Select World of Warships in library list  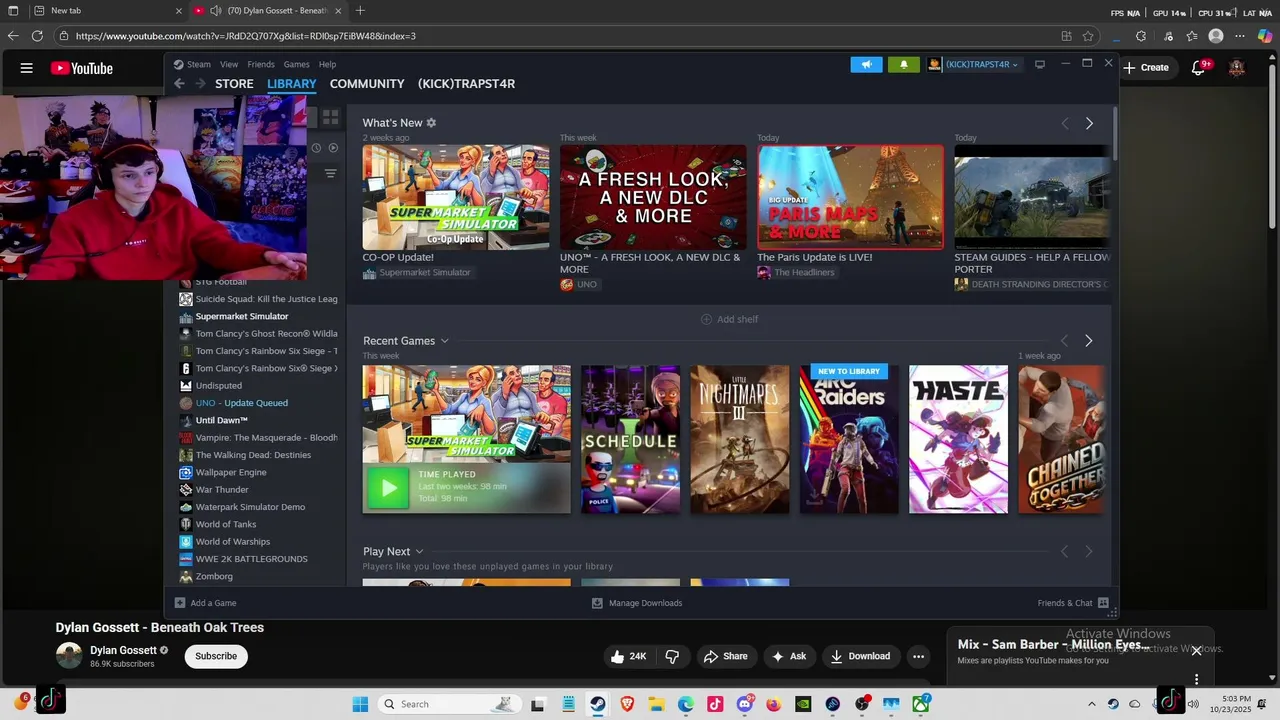click(x=232, y=542)
